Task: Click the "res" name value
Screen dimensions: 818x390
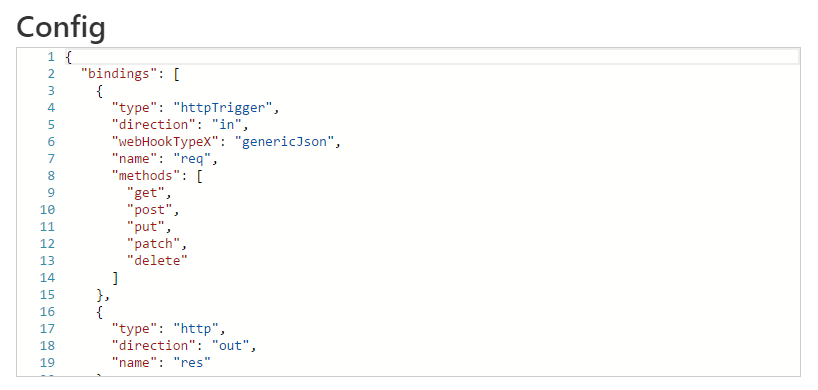Action: click(191, 362)
